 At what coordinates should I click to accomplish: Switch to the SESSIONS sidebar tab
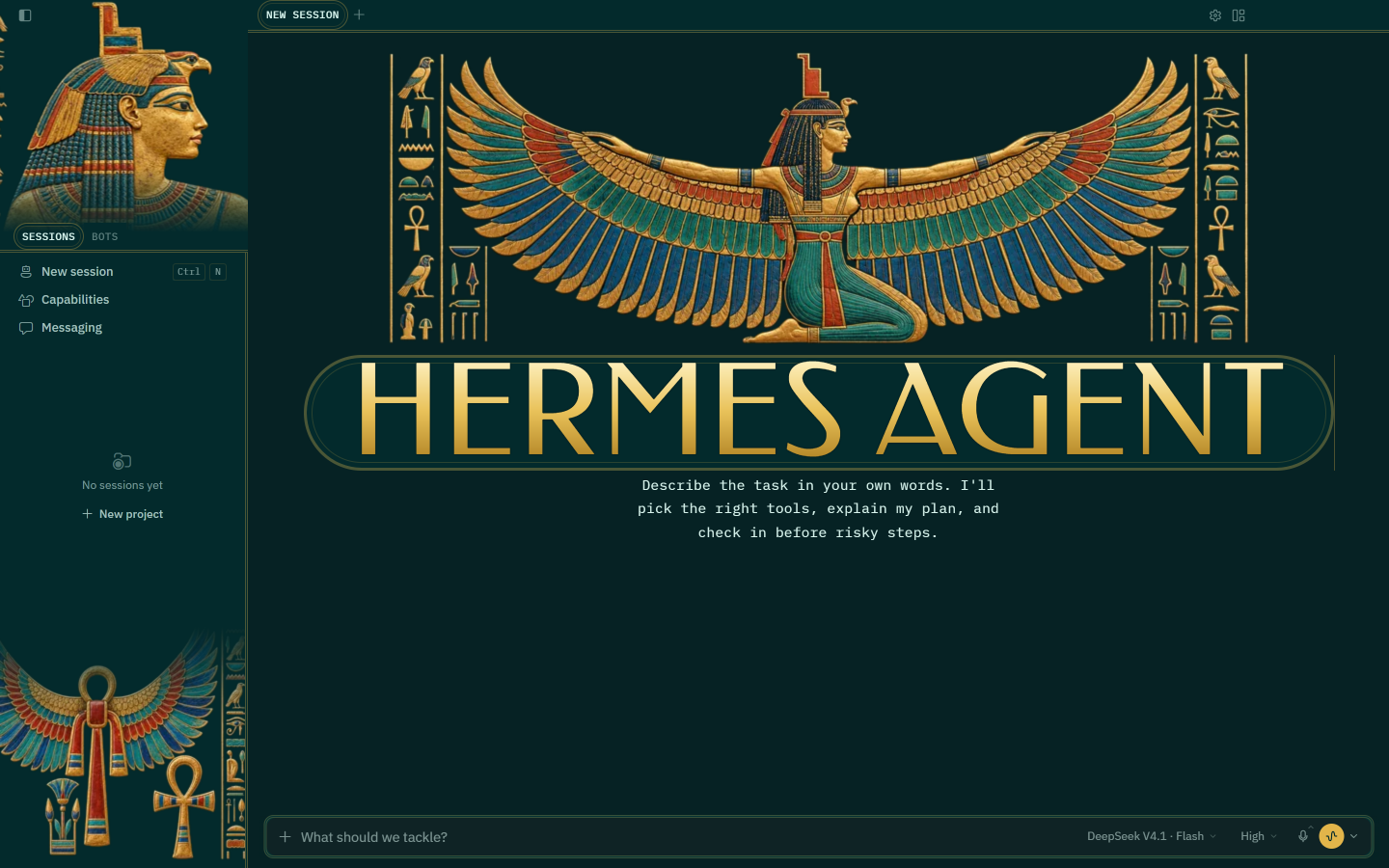click(48, 236)
